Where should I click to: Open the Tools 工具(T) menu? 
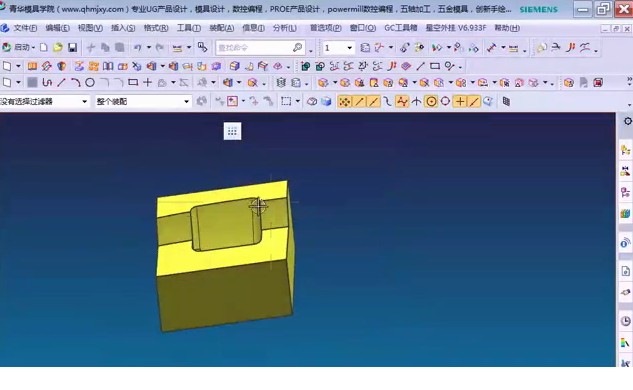tap(189, 28)
